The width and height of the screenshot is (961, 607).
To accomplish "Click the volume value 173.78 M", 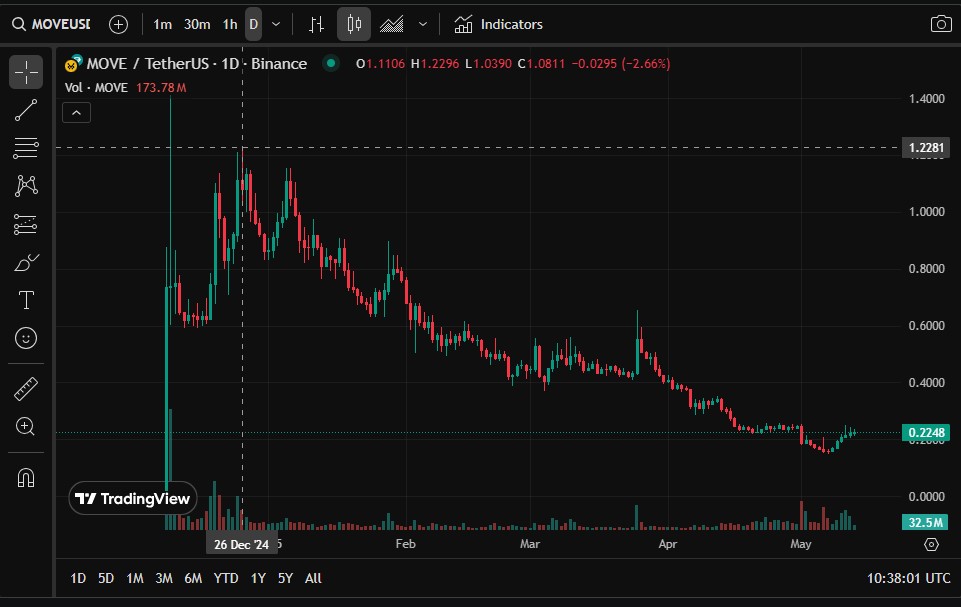I will 161,88.
